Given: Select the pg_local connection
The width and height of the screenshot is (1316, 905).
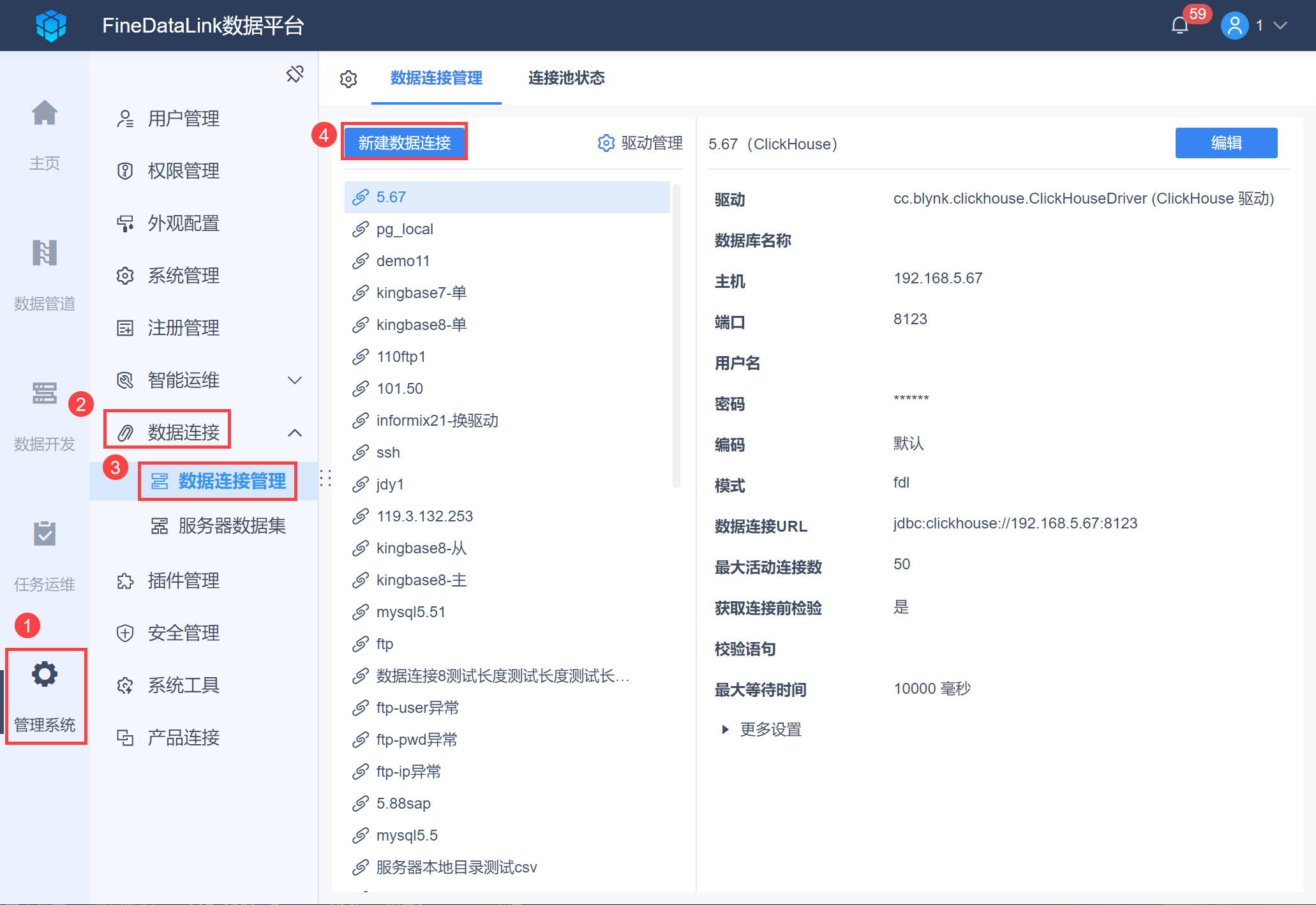Looking at the screenshot, I should pyautogui.click(x=405, y=229).
